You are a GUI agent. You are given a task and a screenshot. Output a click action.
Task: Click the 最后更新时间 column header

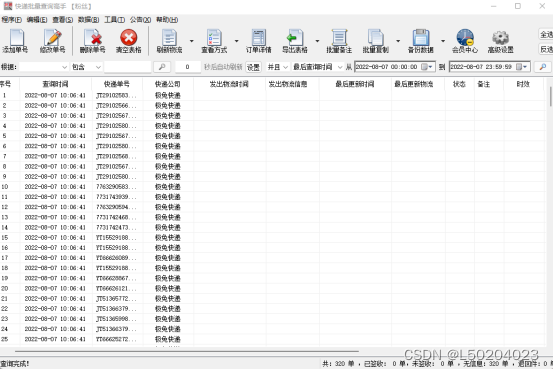(355, 84)
